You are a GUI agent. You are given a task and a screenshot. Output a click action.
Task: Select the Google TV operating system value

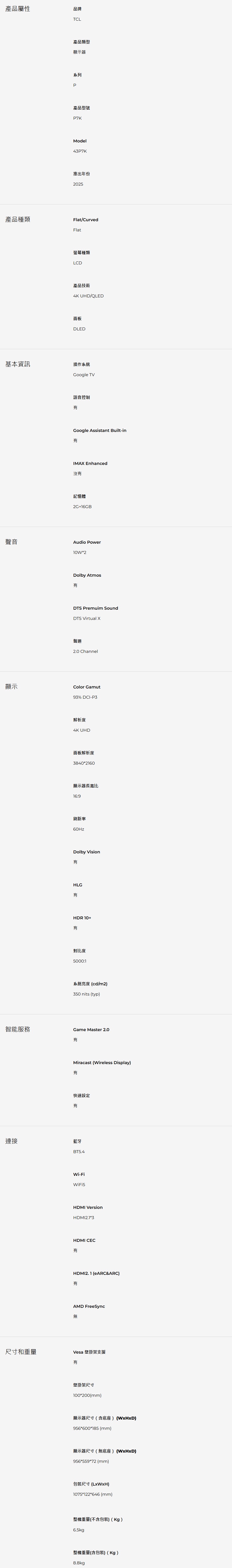point(84,375)
